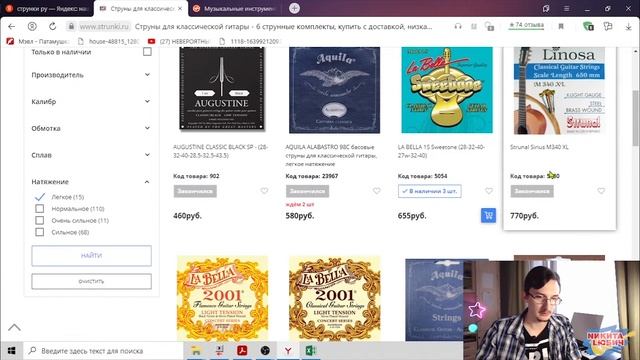Screen dimensions: 640x360
Task: Open the 1118-1639921209 bookmark
Action: pos(249,41)
